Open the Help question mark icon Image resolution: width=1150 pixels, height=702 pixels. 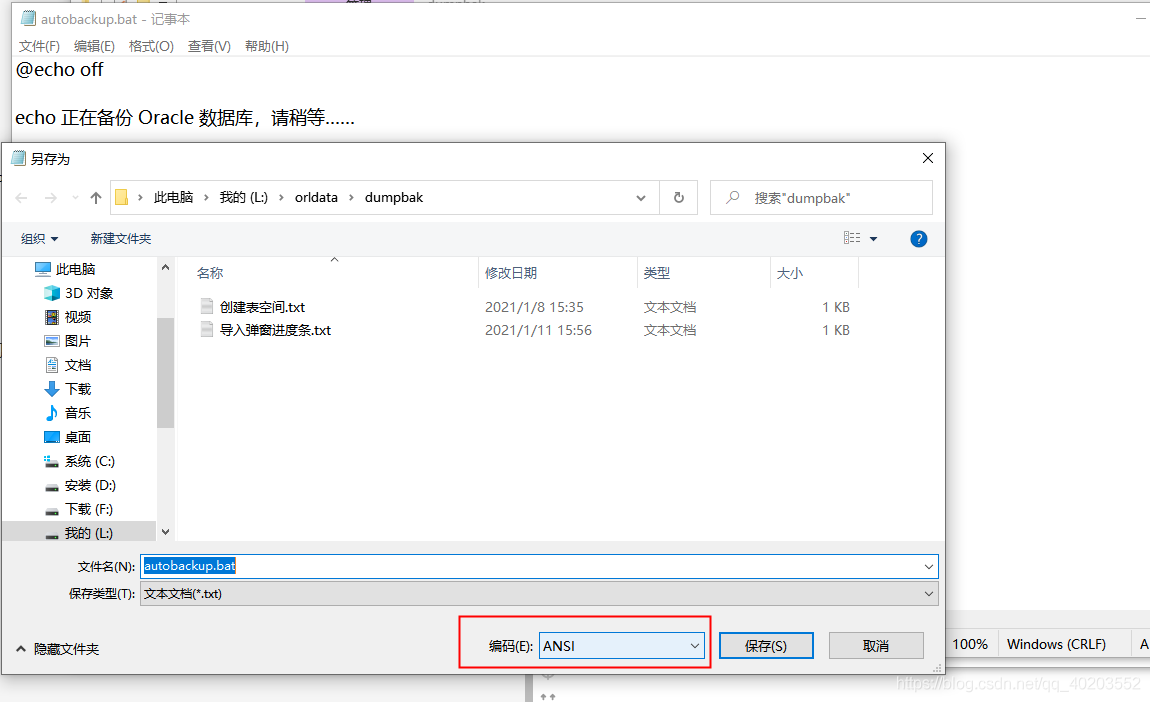coord(918,238)
